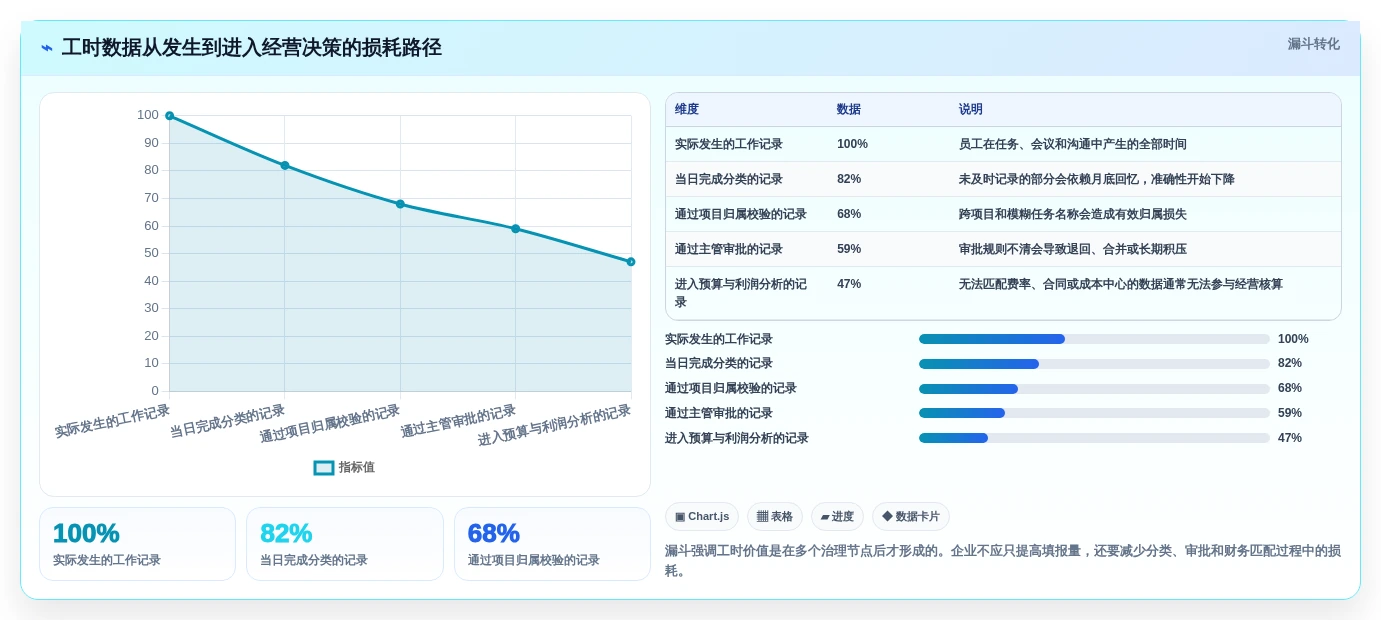Viewport: 1381px width, 620px height.
Task: Click description 员工在任务、会议和沟通中产生的全部时间
Action: (1073, 144)
